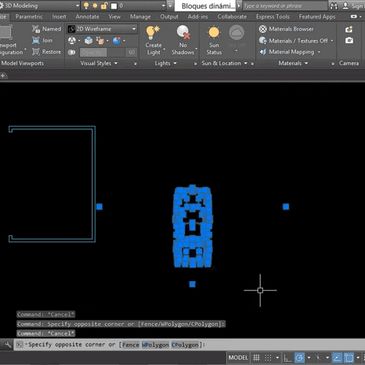Expand the Visual Styles panel arrow

116,63
